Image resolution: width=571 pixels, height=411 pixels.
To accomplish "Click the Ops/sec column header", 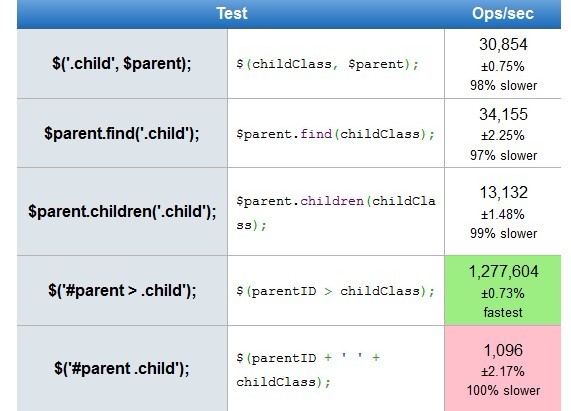I will click(x=503, y=14).
